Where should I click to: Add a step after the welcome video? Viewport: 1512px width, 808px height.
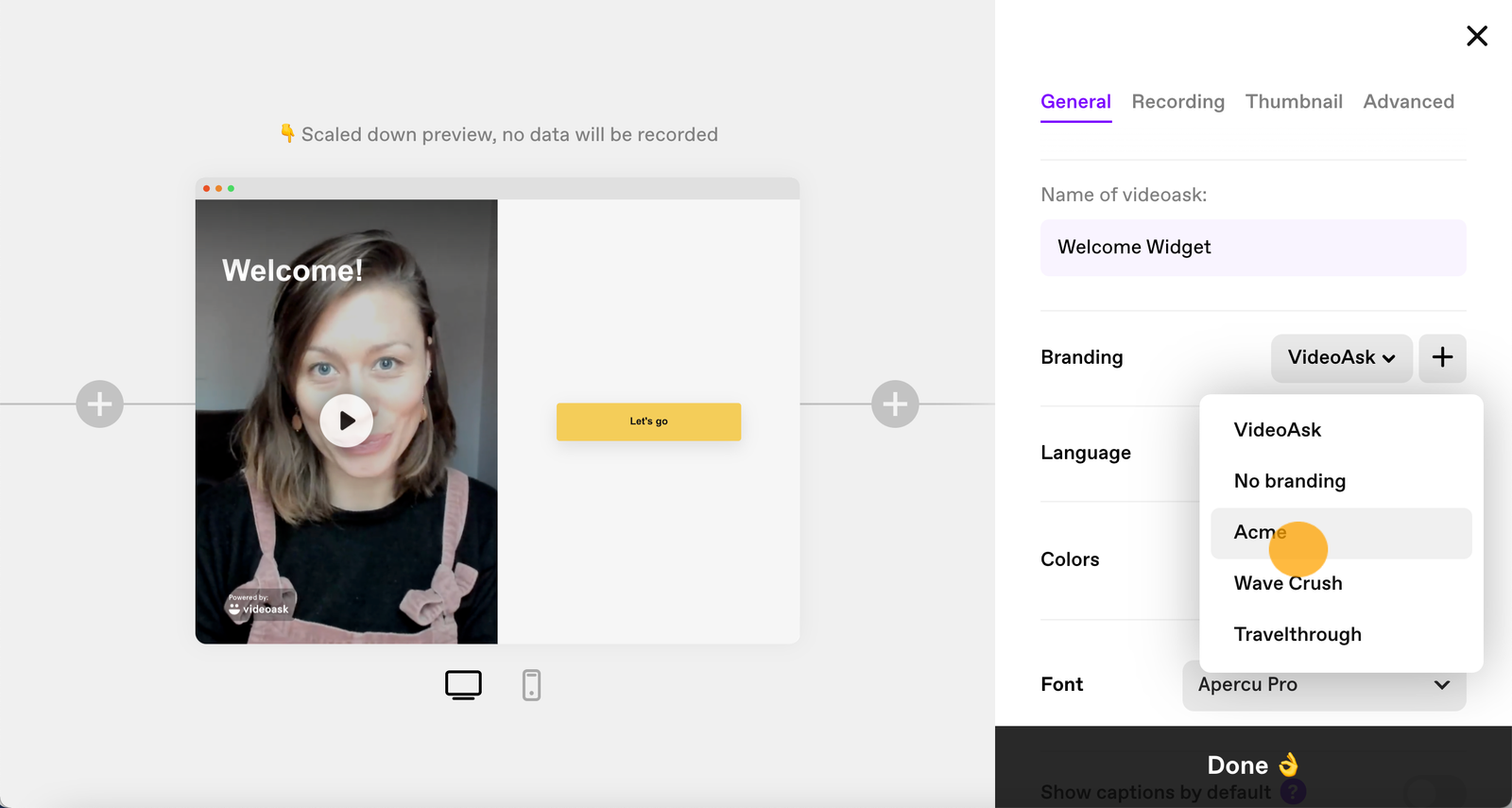(x=895, y=404)
